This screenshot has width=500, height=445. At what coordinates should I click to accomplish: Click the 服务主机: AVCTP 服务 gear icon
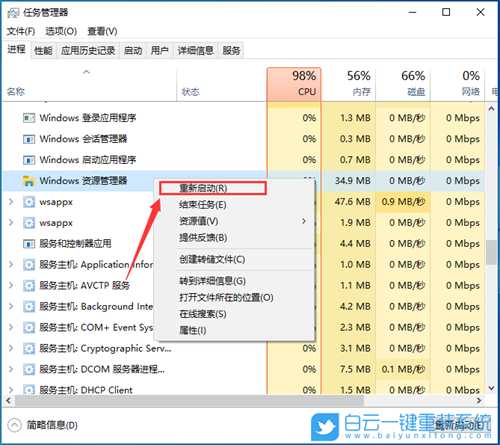pyautogui.click(x=29, y=286)
